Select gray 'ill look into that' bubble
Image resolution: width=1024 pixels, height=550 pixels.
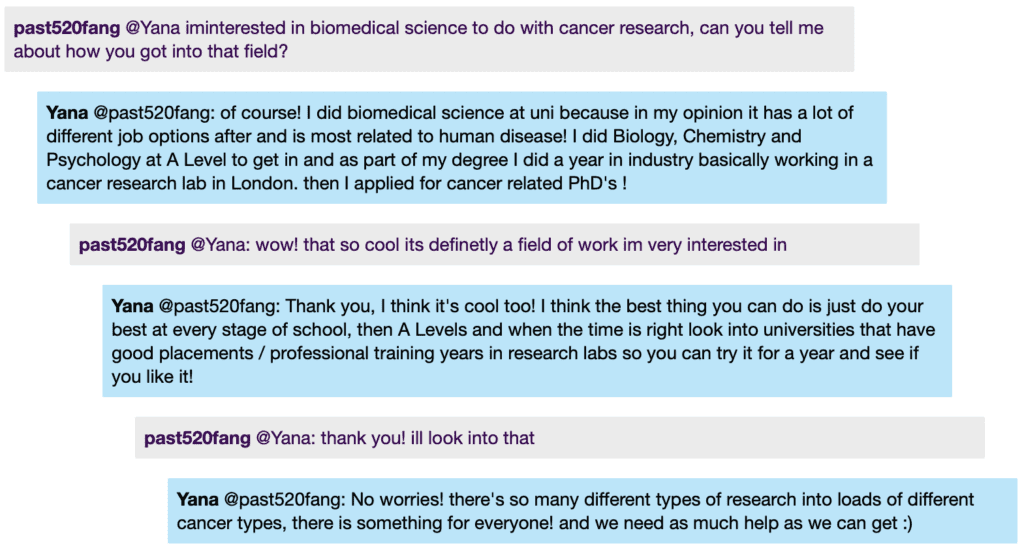[560, 438]
